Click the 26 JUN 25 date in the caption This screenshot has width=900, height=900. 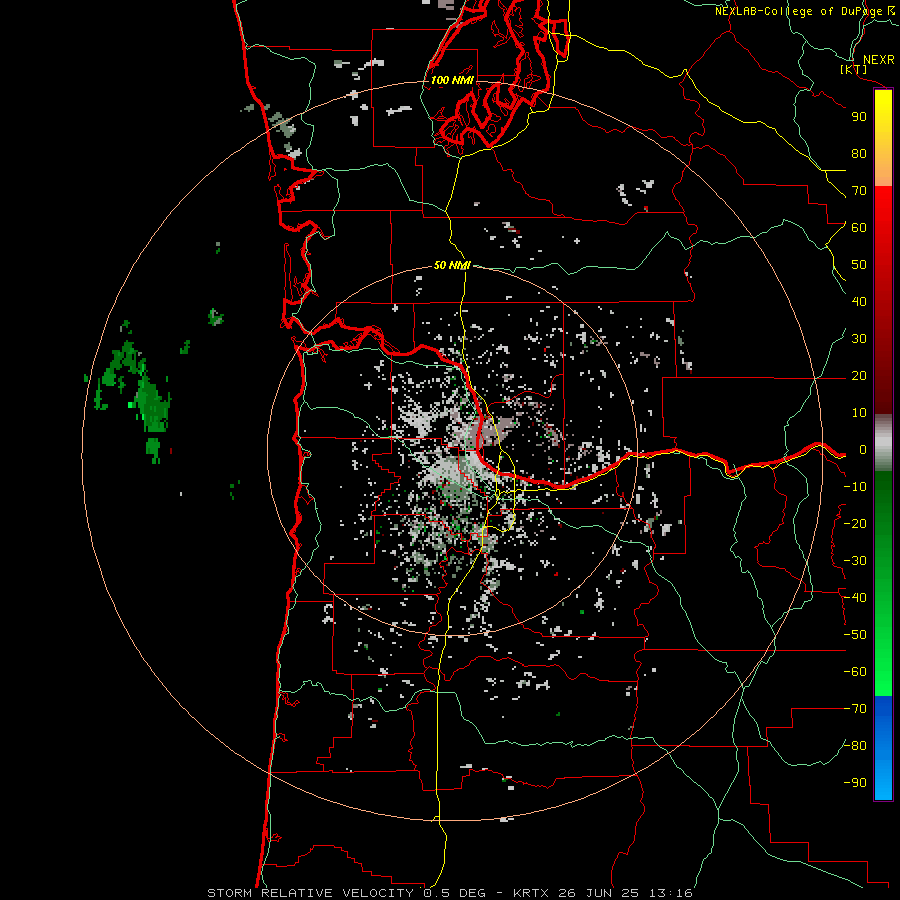tap(599, 893)
